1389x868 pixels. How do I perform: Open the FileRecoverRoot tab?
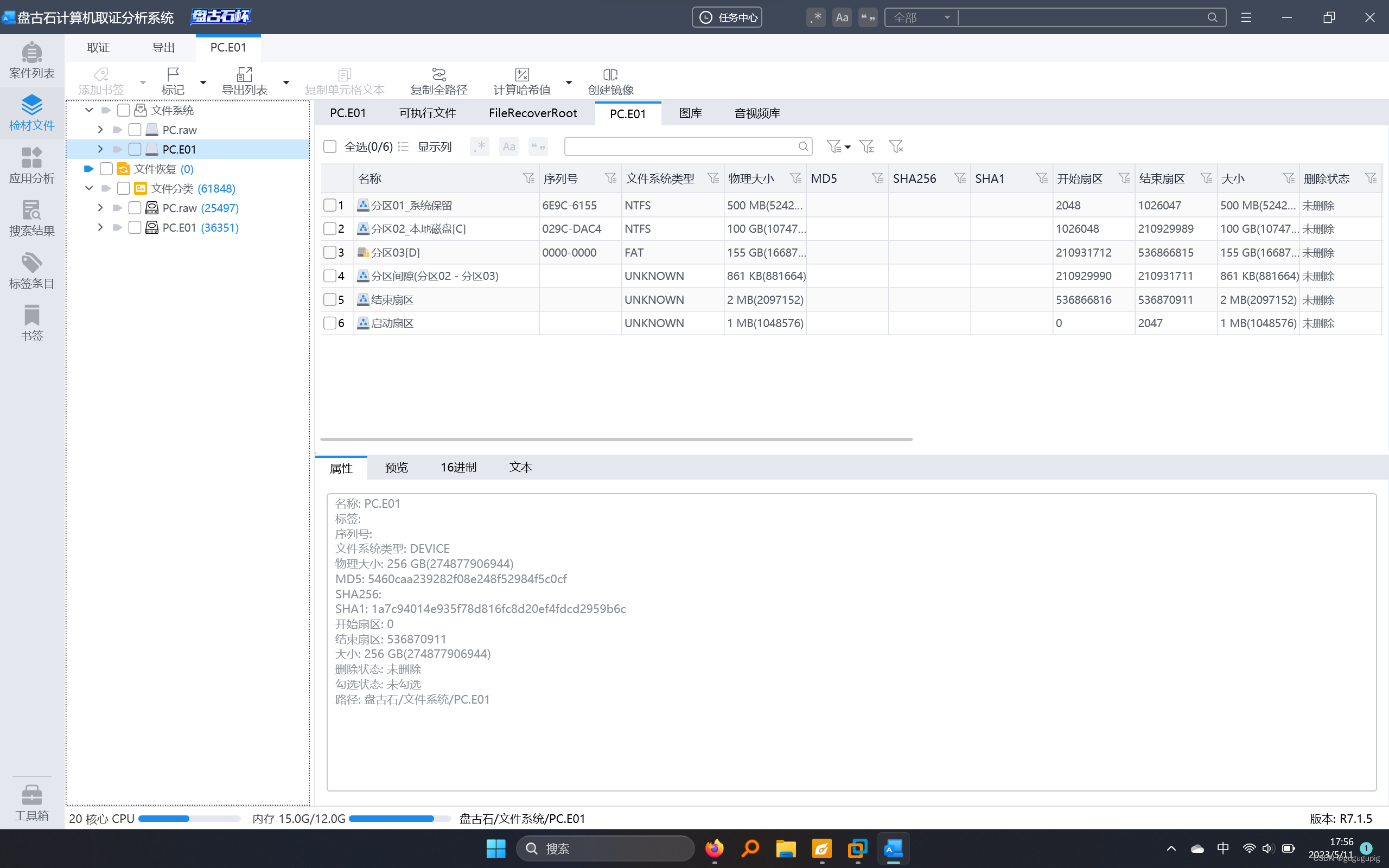533,113
